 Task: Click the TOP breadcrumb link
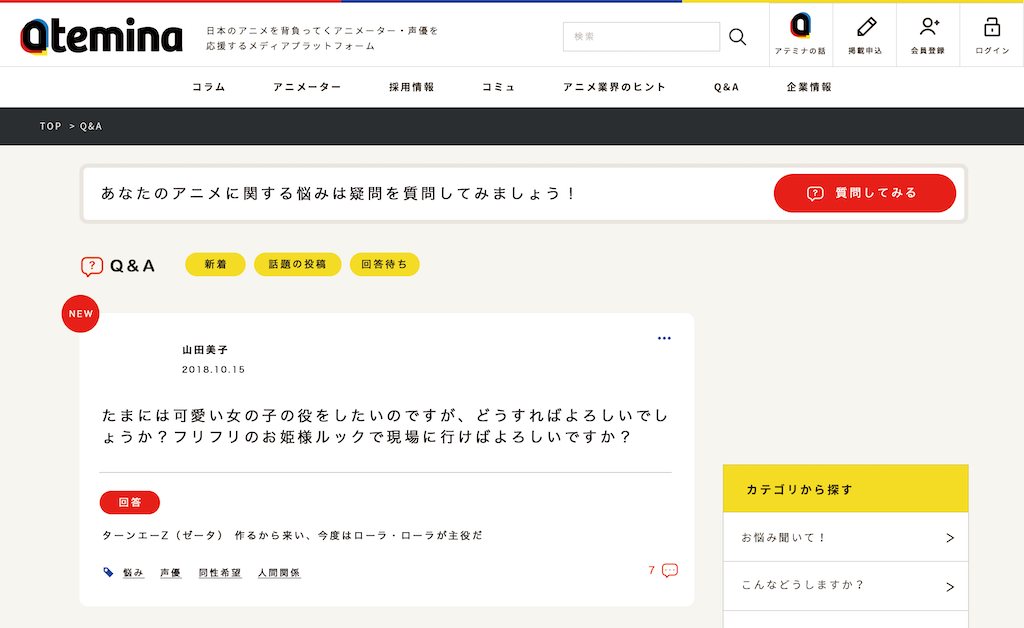coord(50,127)
